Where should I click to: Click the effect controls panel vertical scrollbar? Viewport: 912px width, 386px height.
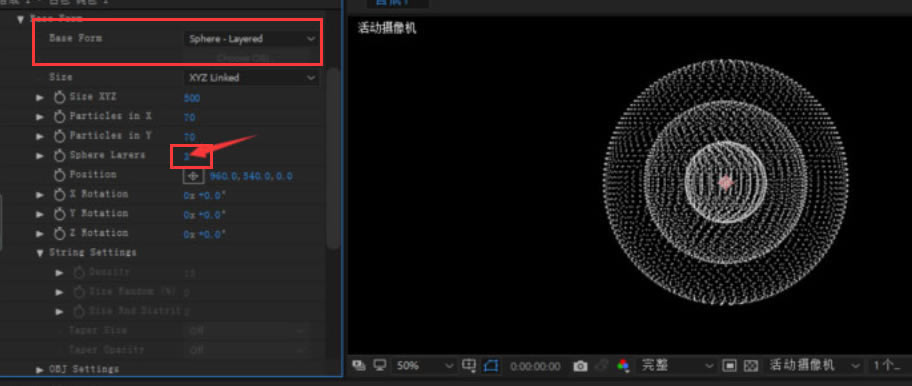332,158
